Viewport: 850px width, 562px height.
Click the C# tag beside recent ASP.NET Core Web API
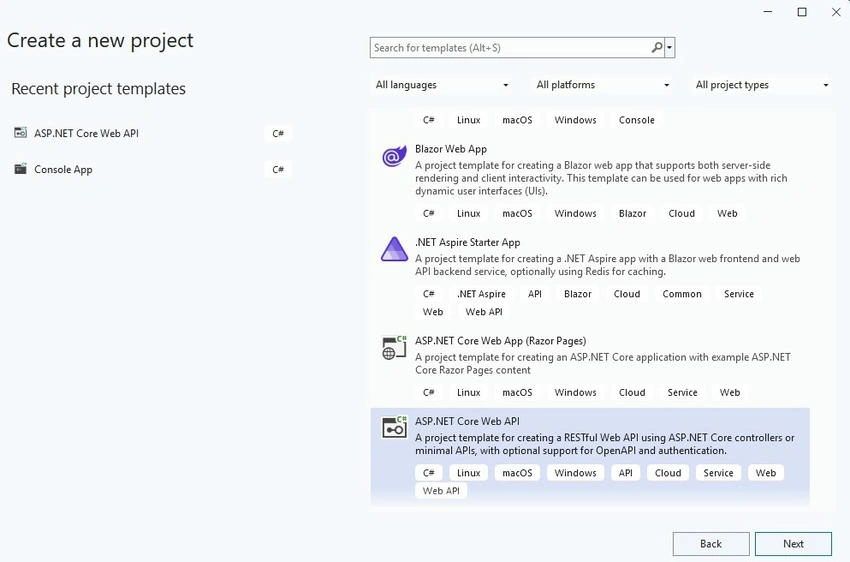tap(278, 133)
